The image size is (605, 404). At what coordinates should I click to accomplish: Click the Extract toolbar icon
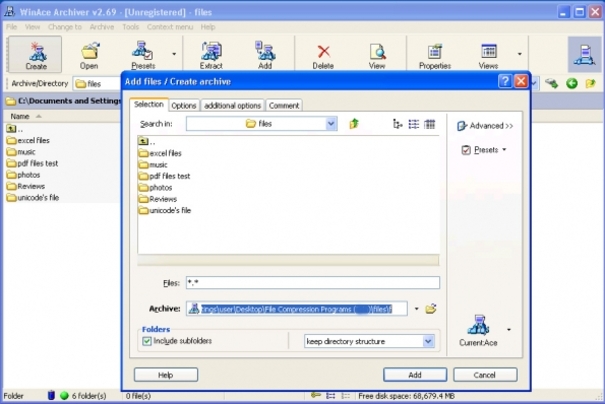(211, 54)
